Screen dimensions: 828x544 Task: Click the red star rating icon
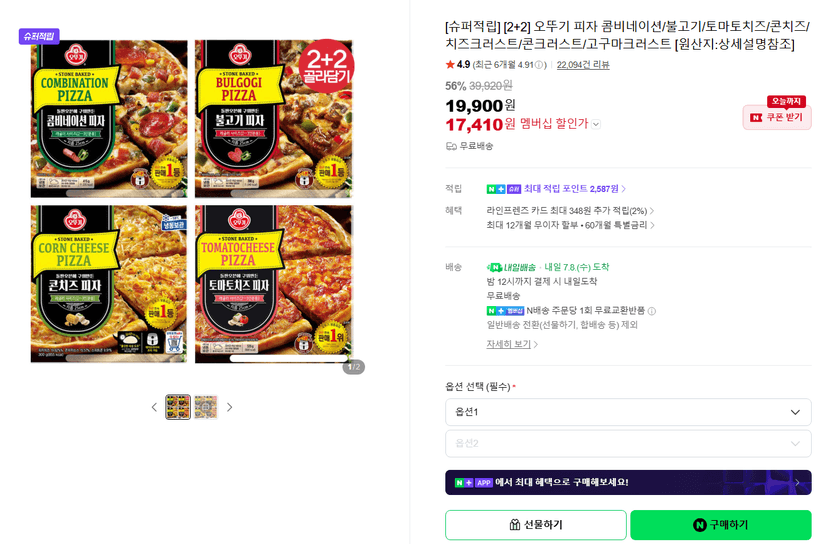click(450, 64)
